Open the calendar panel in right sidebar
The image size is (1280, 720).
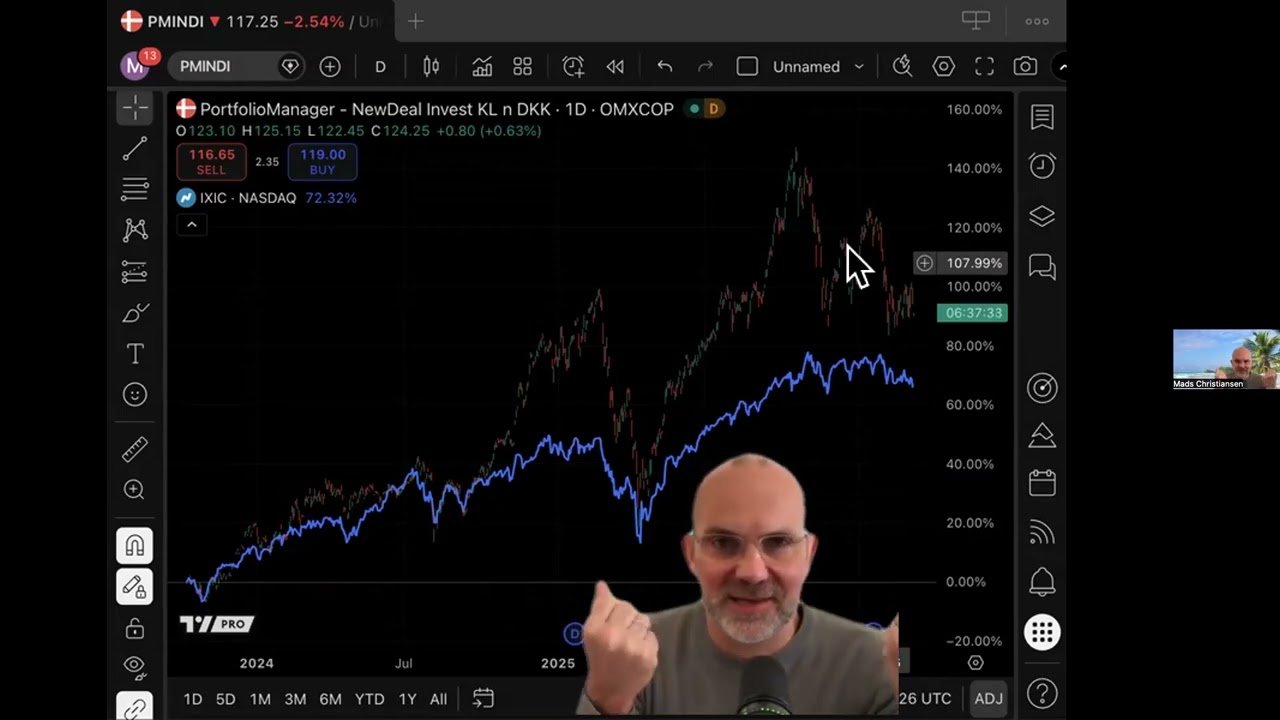[1042, 483]
